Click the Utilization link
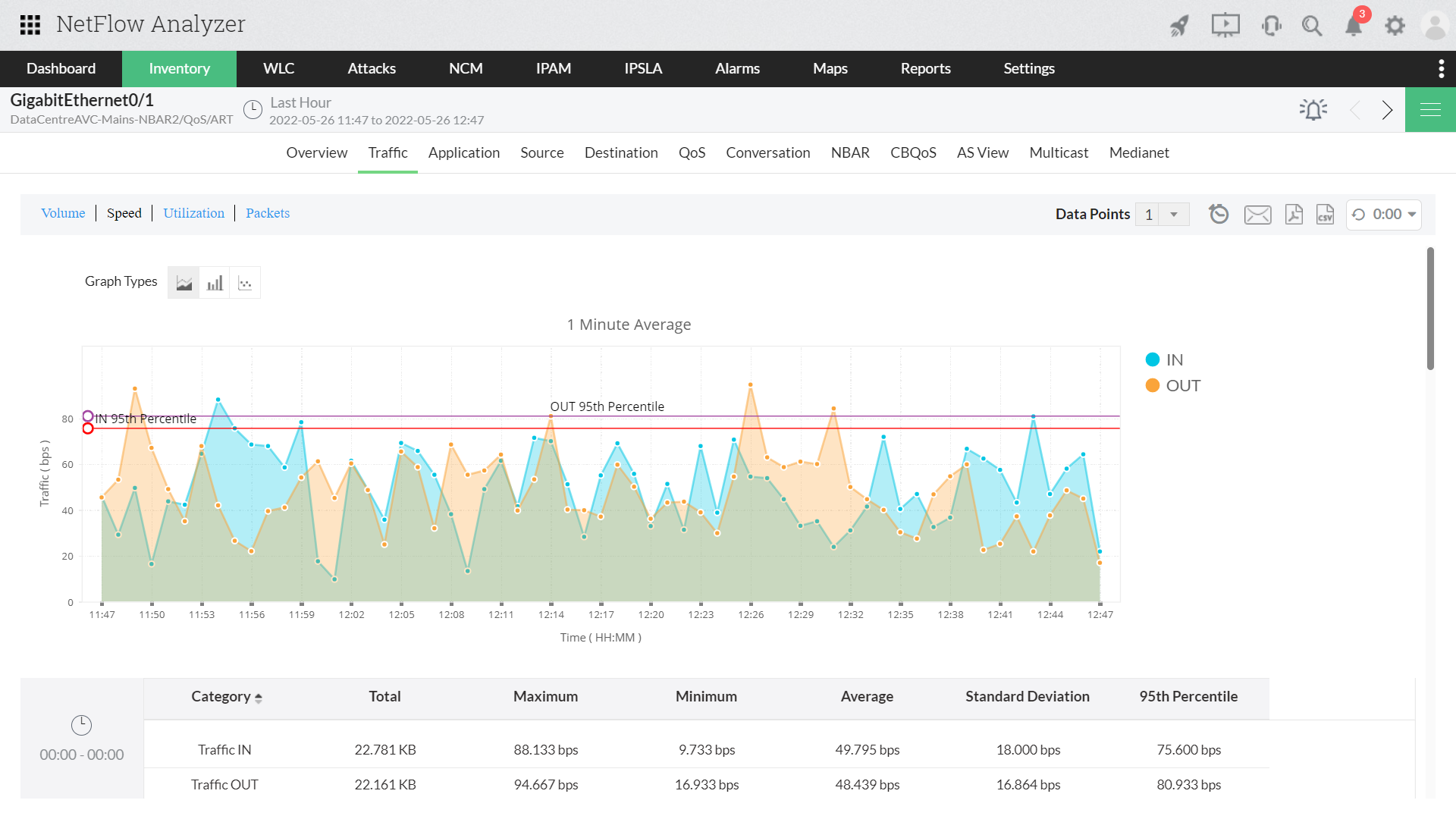 click(193, 213)
